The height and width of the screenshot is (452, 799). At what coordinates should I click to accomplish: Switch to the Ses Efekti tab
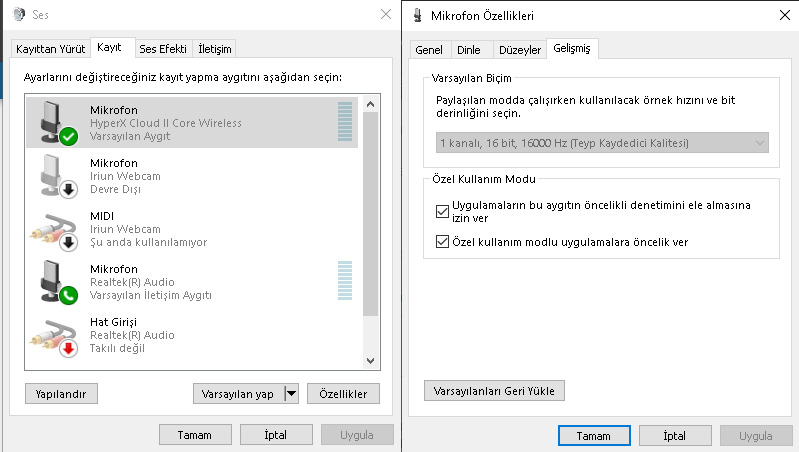pyautogui.click(x=164, y=48)
